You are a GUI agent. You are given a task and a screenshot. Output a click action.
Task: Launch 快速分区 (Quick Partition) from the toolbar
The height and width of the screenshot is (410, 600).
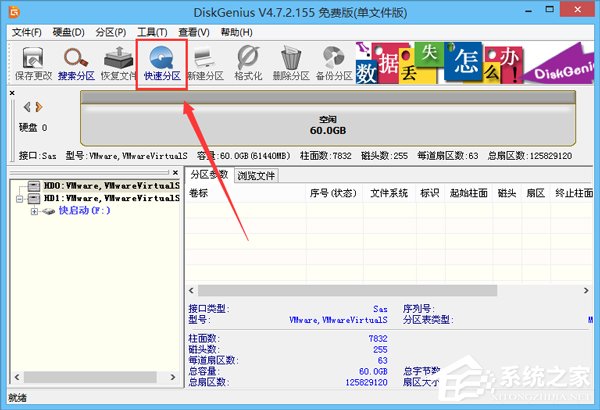162,61
